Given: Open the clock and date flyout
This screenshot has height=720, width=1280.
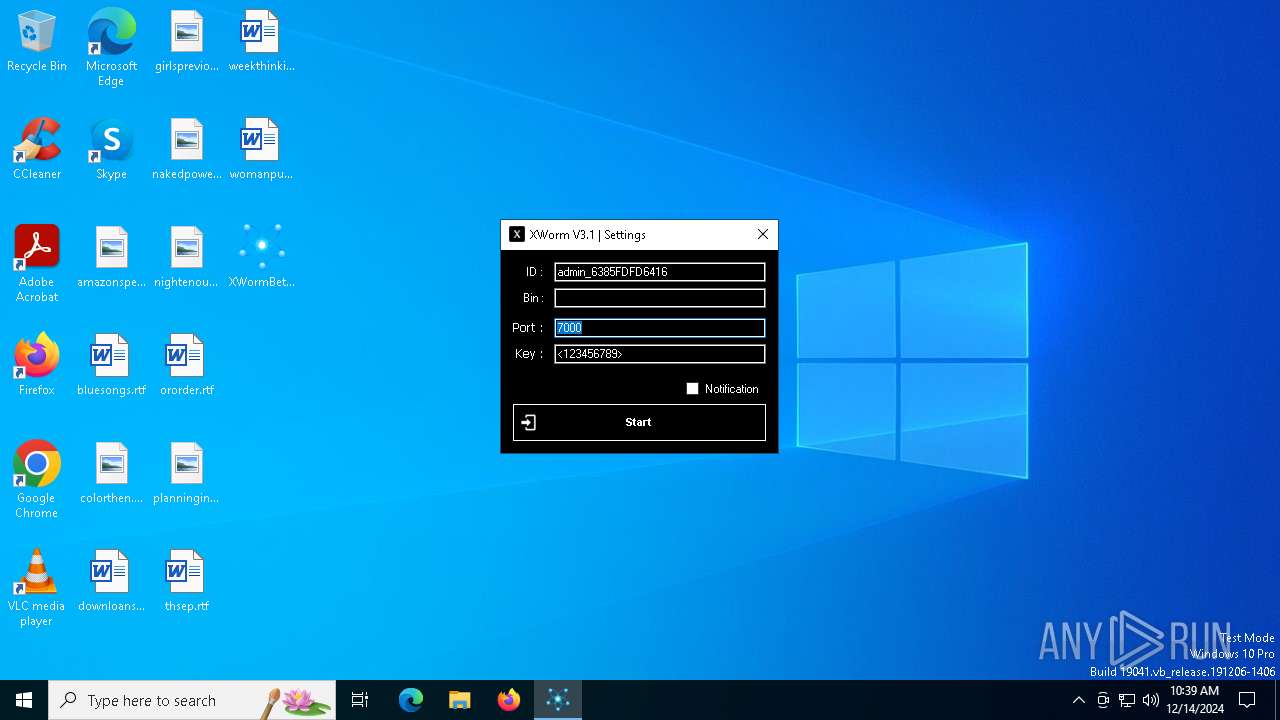Looking at the screenshot, I should [x=1195, y=700].
